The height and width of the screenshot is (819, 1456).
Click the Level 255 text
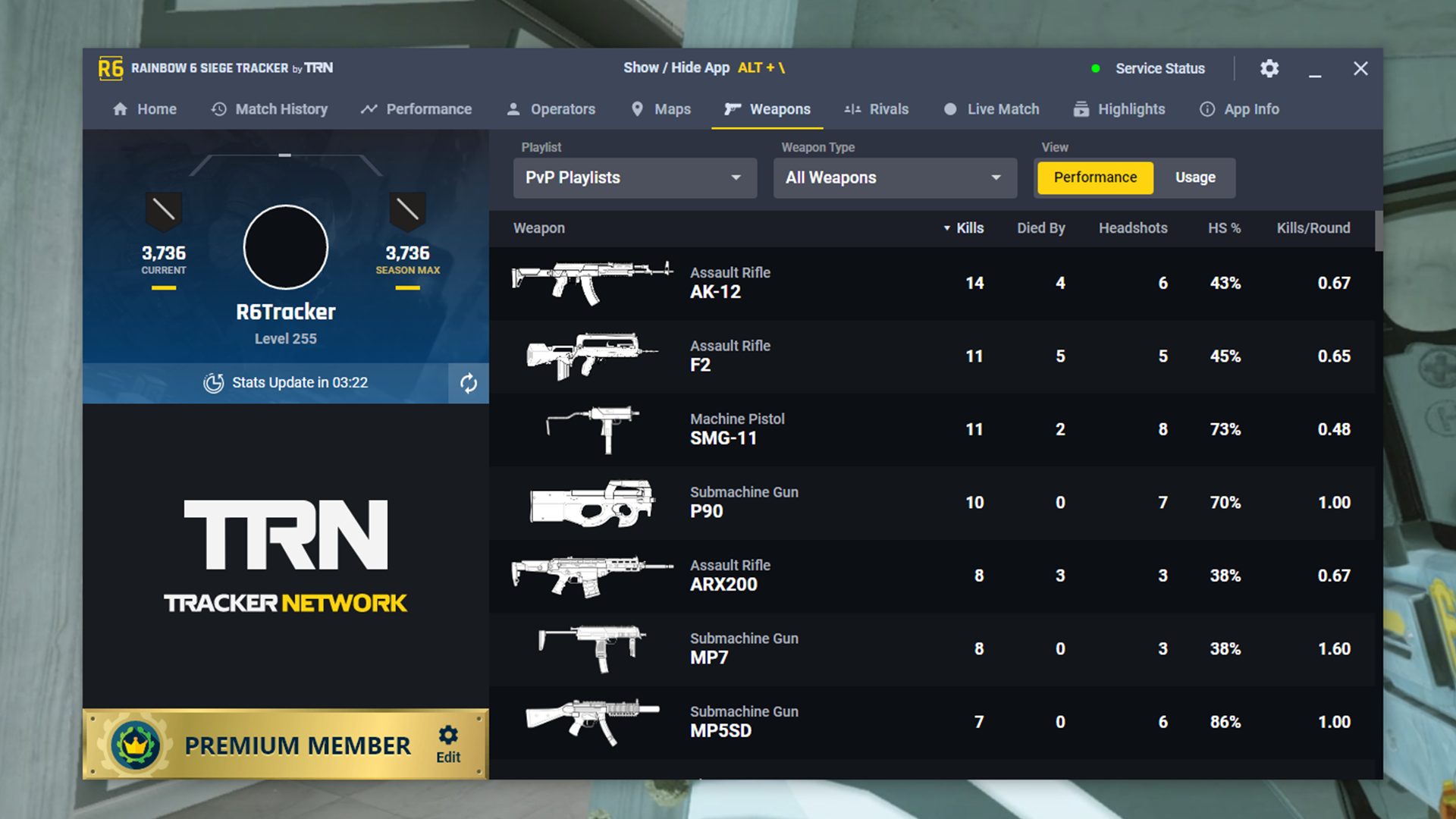click(285, 339)
